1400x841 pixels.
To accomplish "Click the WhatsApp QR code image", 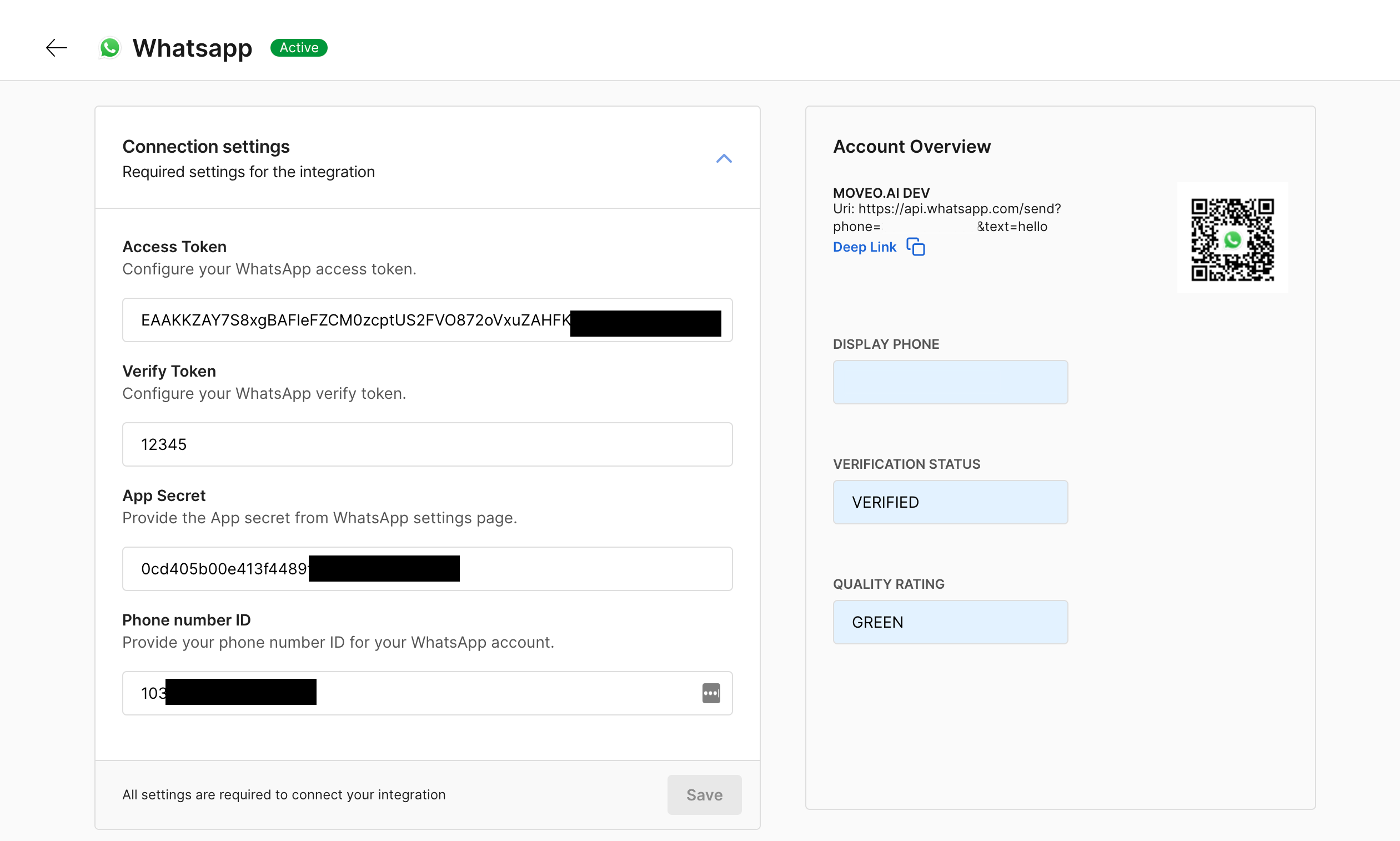I will click(1232, 239).
